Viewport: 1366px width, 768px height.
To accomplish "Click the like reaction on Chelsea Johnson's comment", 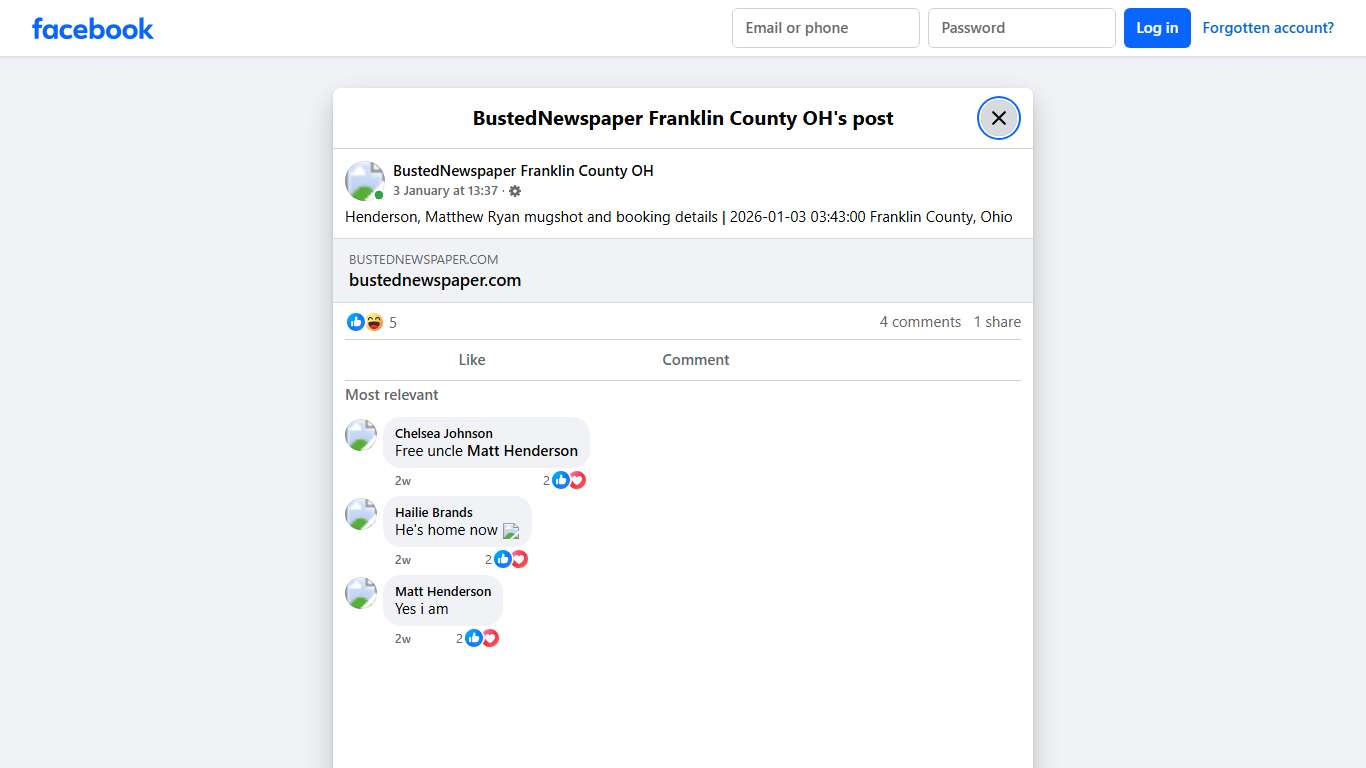I will coord(561,480).
